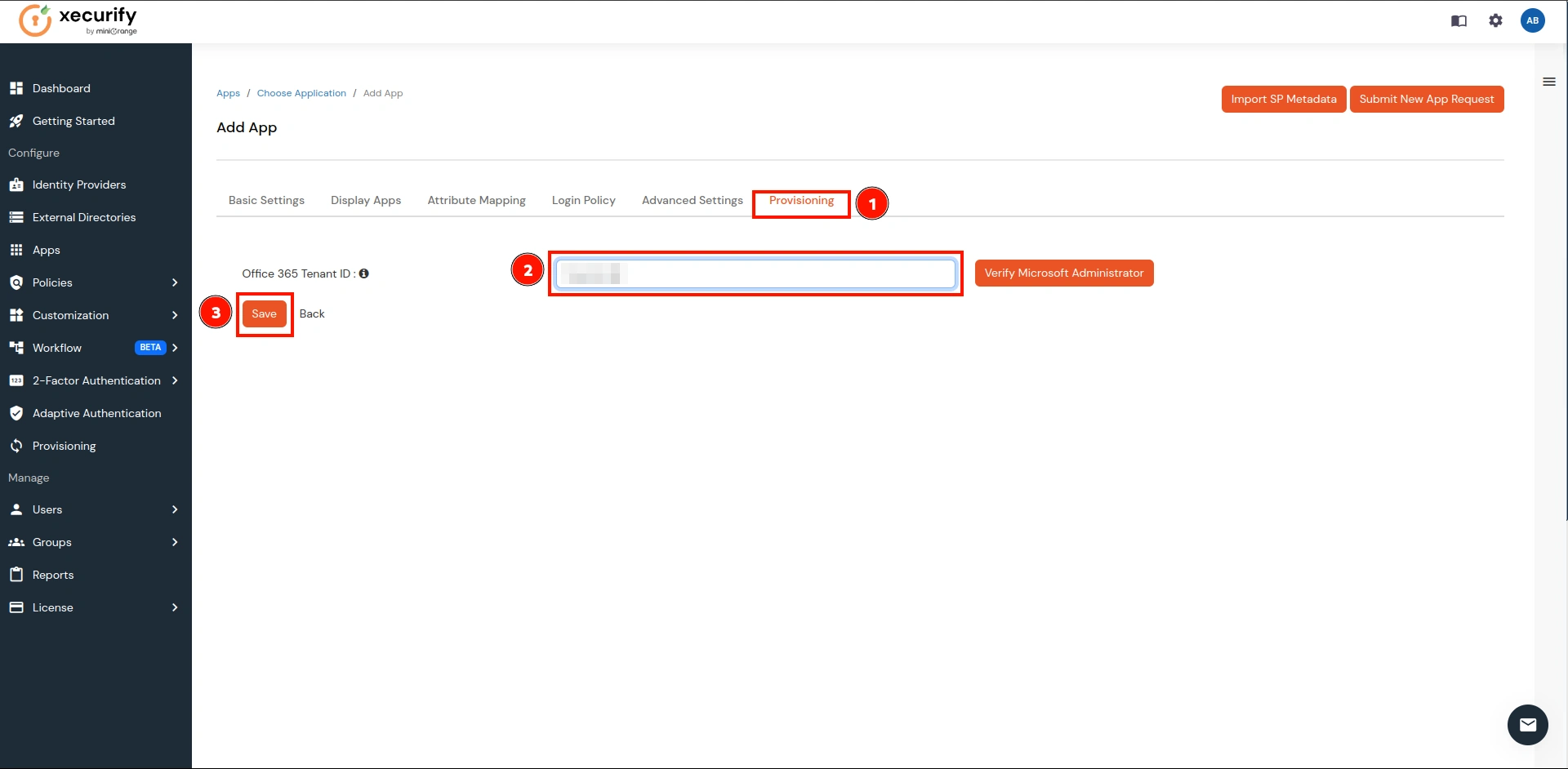Select the Provisioning sync icon
1568x769 pixels.
point(16,446)
